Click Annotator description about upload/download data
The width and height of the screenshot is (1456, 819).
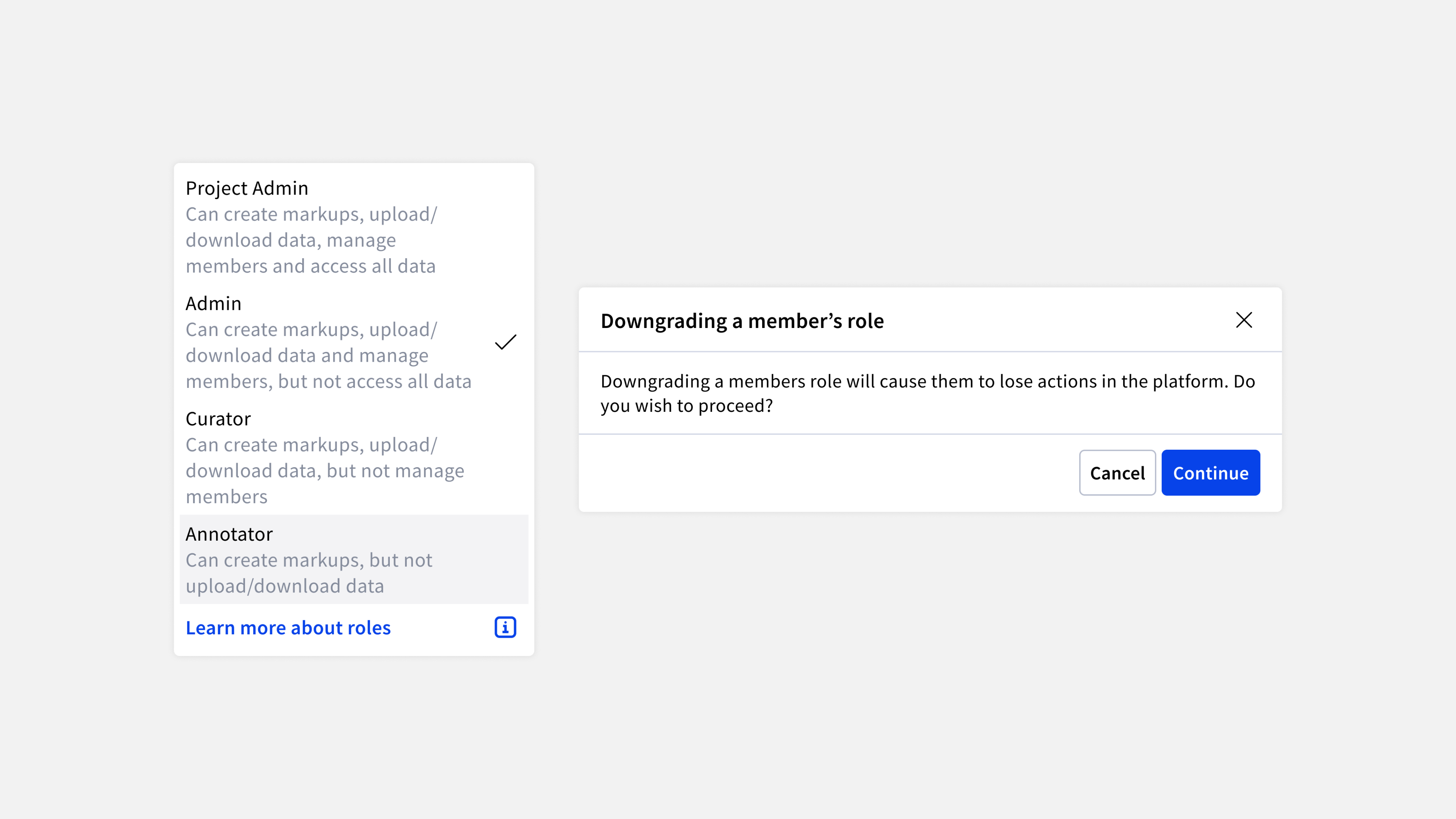pyautogui.click(x=309, y=573)
